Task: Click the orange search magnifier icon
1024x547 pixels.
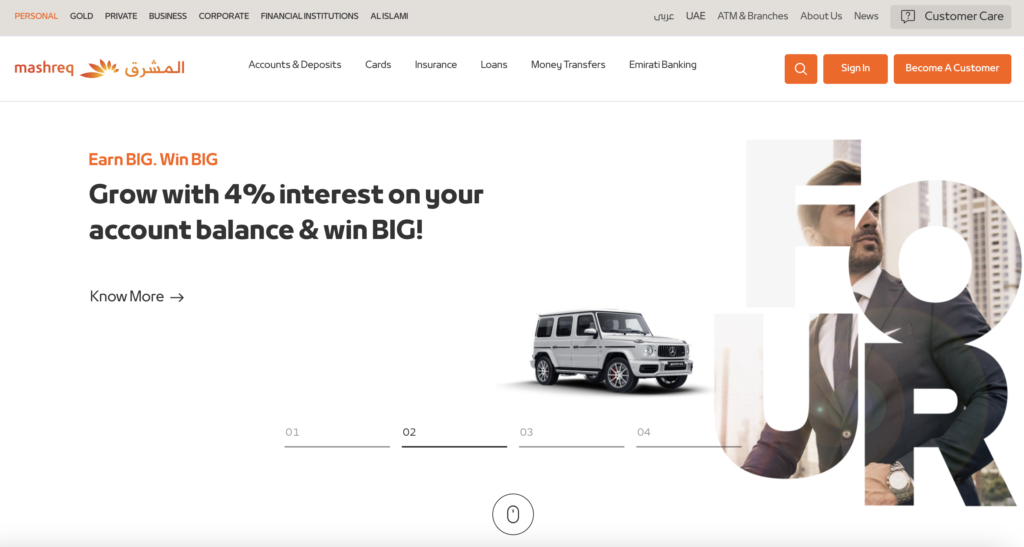Action: coord(801,69)
